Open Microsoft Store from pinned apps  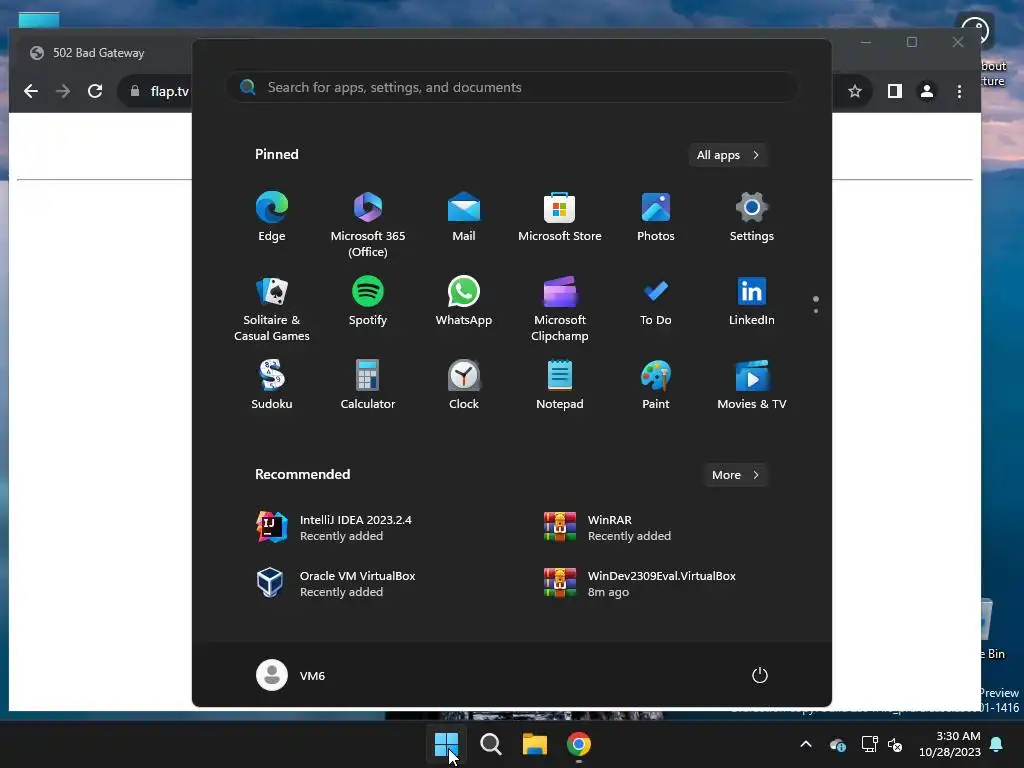point(560,216)
